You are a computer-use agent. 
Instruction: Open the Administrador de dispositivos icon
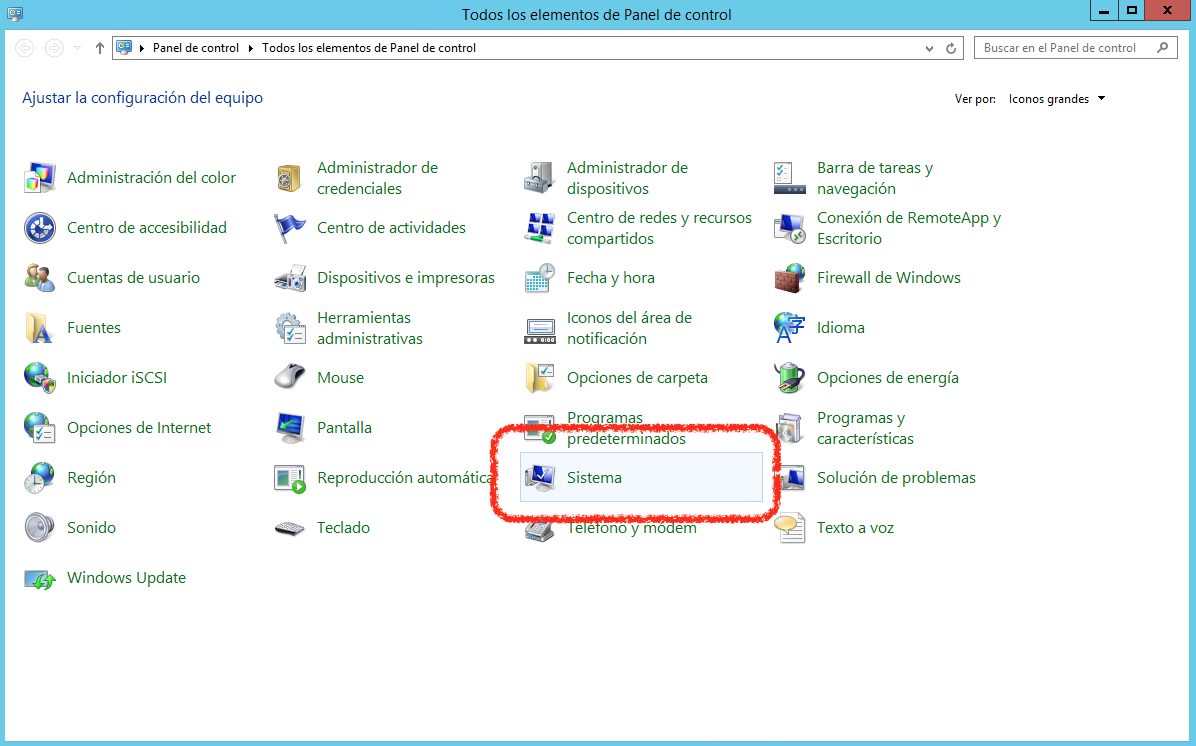point(539,178)
